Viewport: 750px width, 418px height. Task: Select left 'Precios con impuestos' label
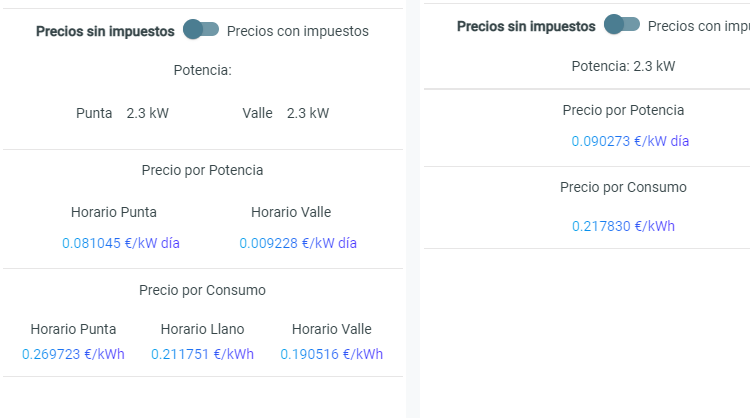click(x=298, y=31)
